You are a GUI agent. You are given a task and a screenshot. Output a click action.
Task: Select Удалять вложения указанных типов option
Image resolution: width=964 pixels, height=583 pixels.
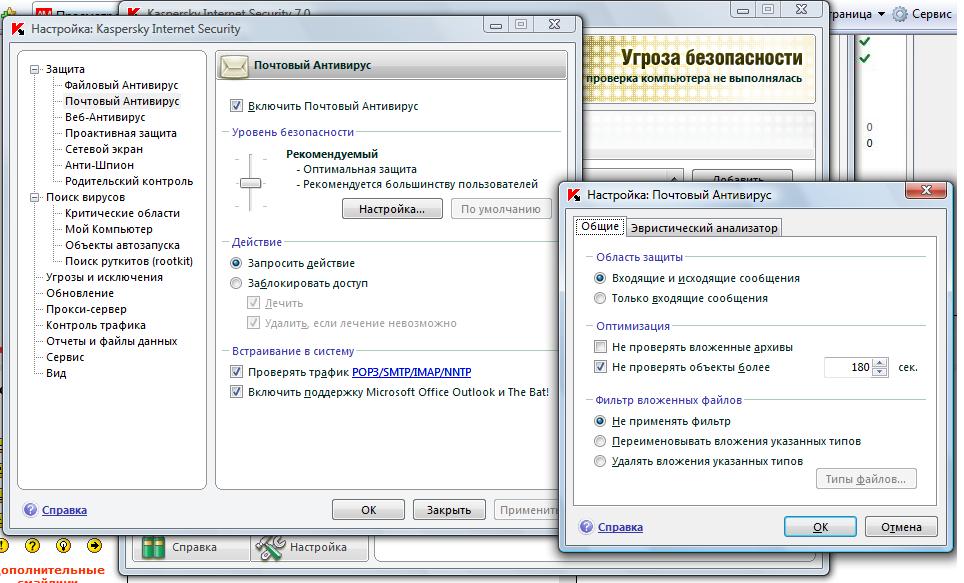[x=600, y=461]
